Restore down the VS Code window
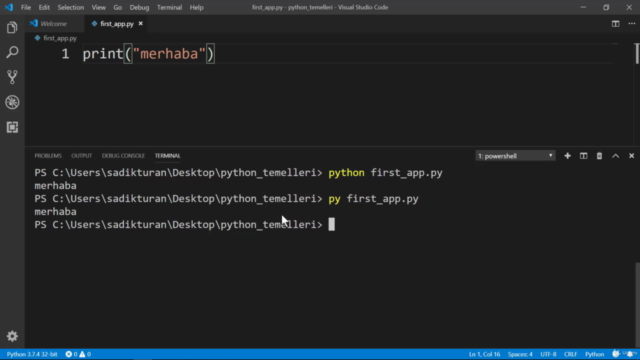640x360 pixels. pos(606,7)
